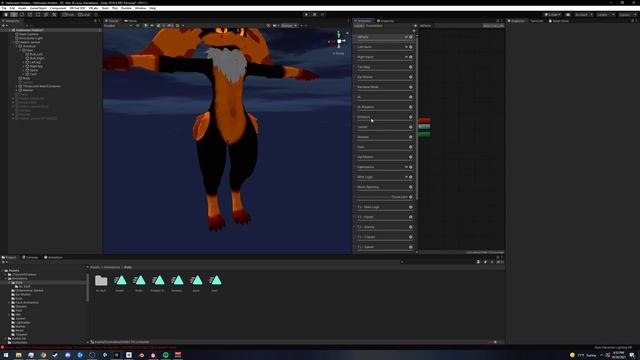Click the scene orientation gizmo
Viewport: 640px width, 360px height.
(339, 41)
